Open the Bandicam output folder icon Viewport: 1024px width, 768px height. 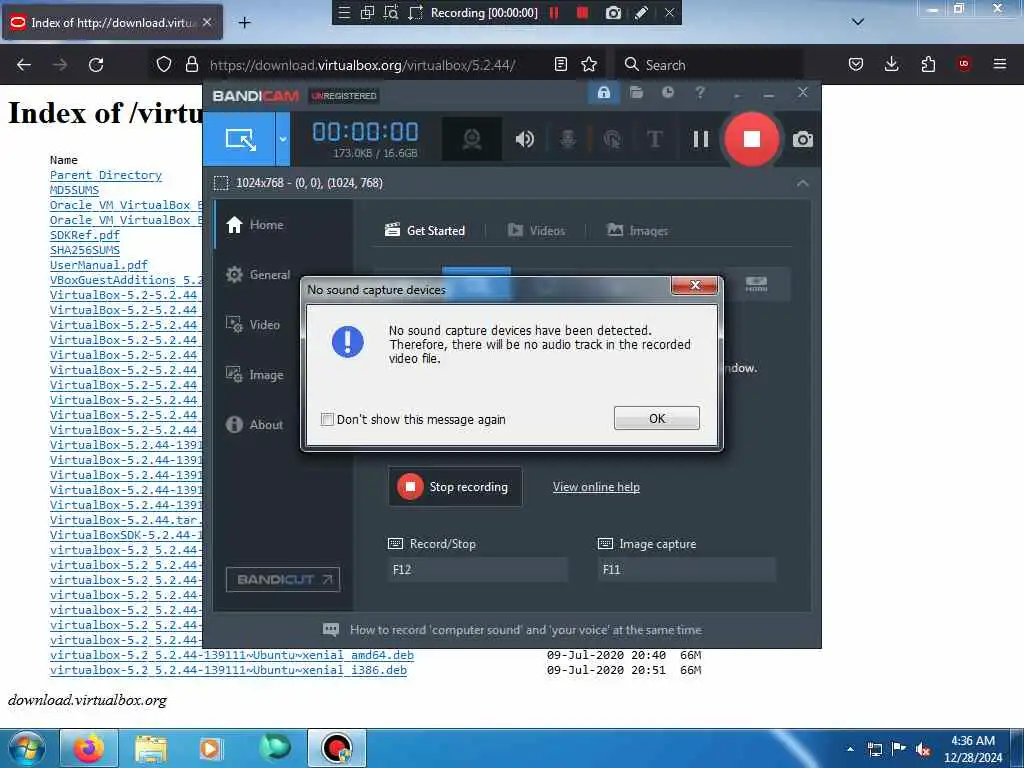pyautogui.click(x=636, y=93)
